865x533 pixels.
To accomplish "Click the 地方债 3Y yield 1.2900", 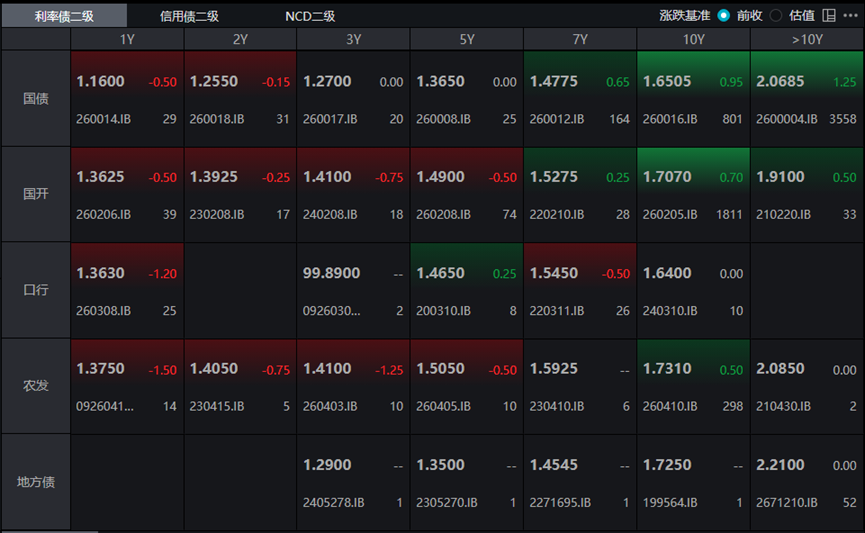I will tap(327, 465).
